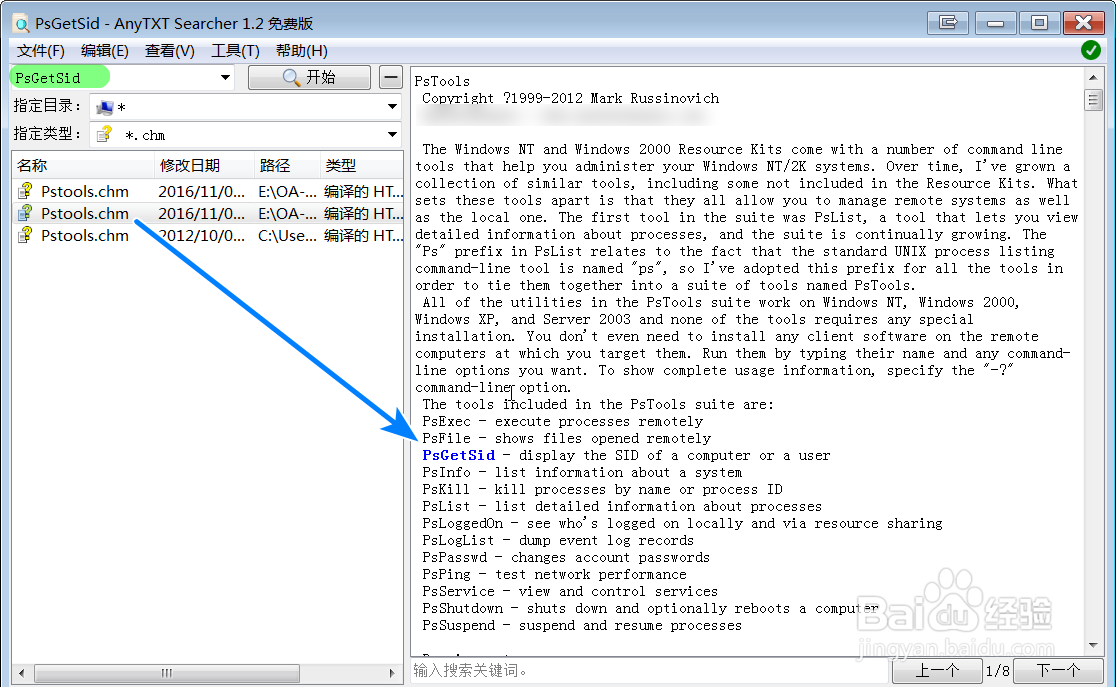Sort results by 类型 column header
Image resolution: width=1116 pixels, height=687 pixels.
361,166
